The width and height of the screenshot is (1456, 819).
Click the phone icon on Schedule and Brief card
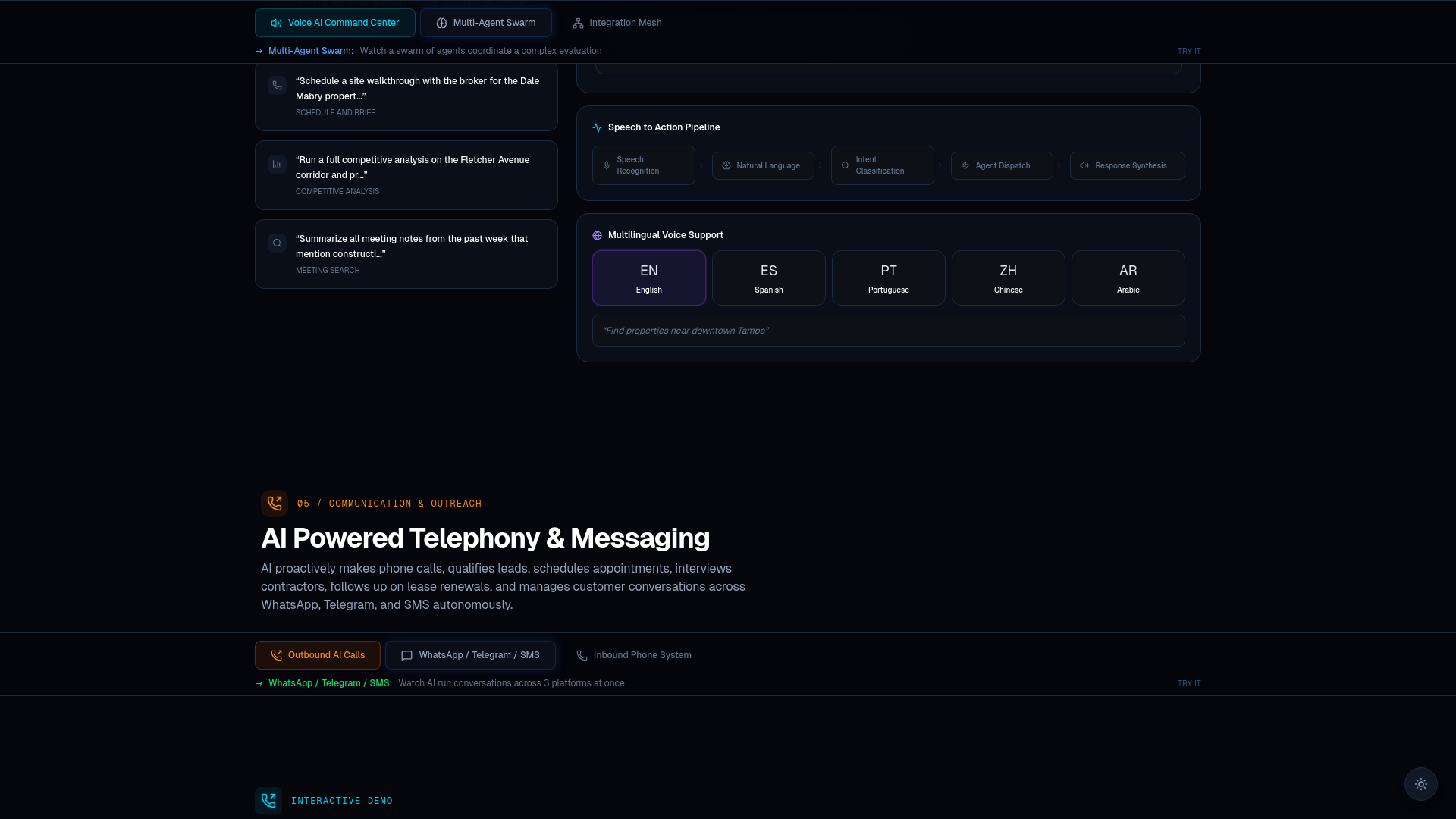pyautogui.click(x=277, y=86)
